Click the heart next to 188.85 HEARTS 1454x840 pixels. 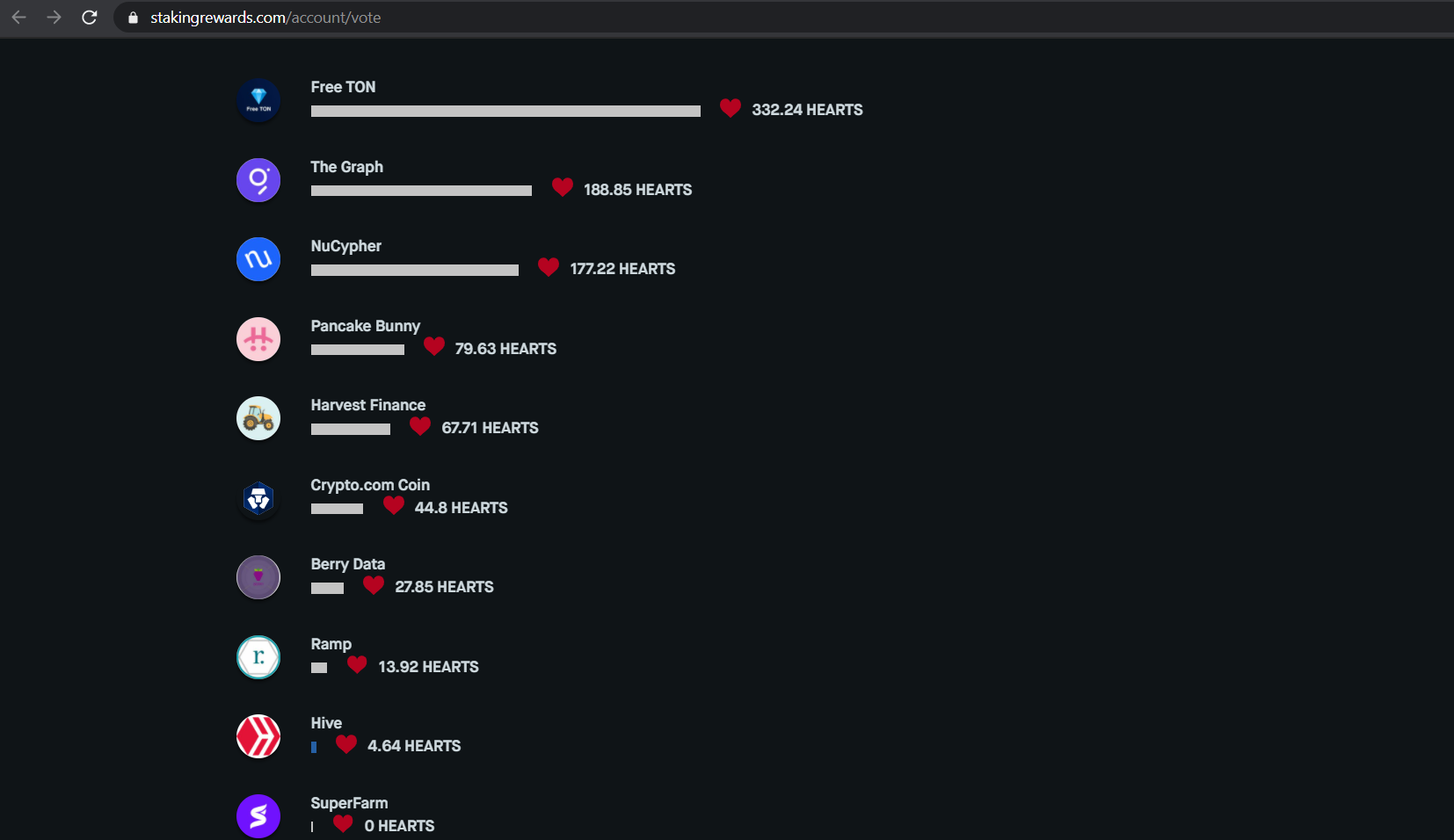pyautogui.click(x=563, y=187)
